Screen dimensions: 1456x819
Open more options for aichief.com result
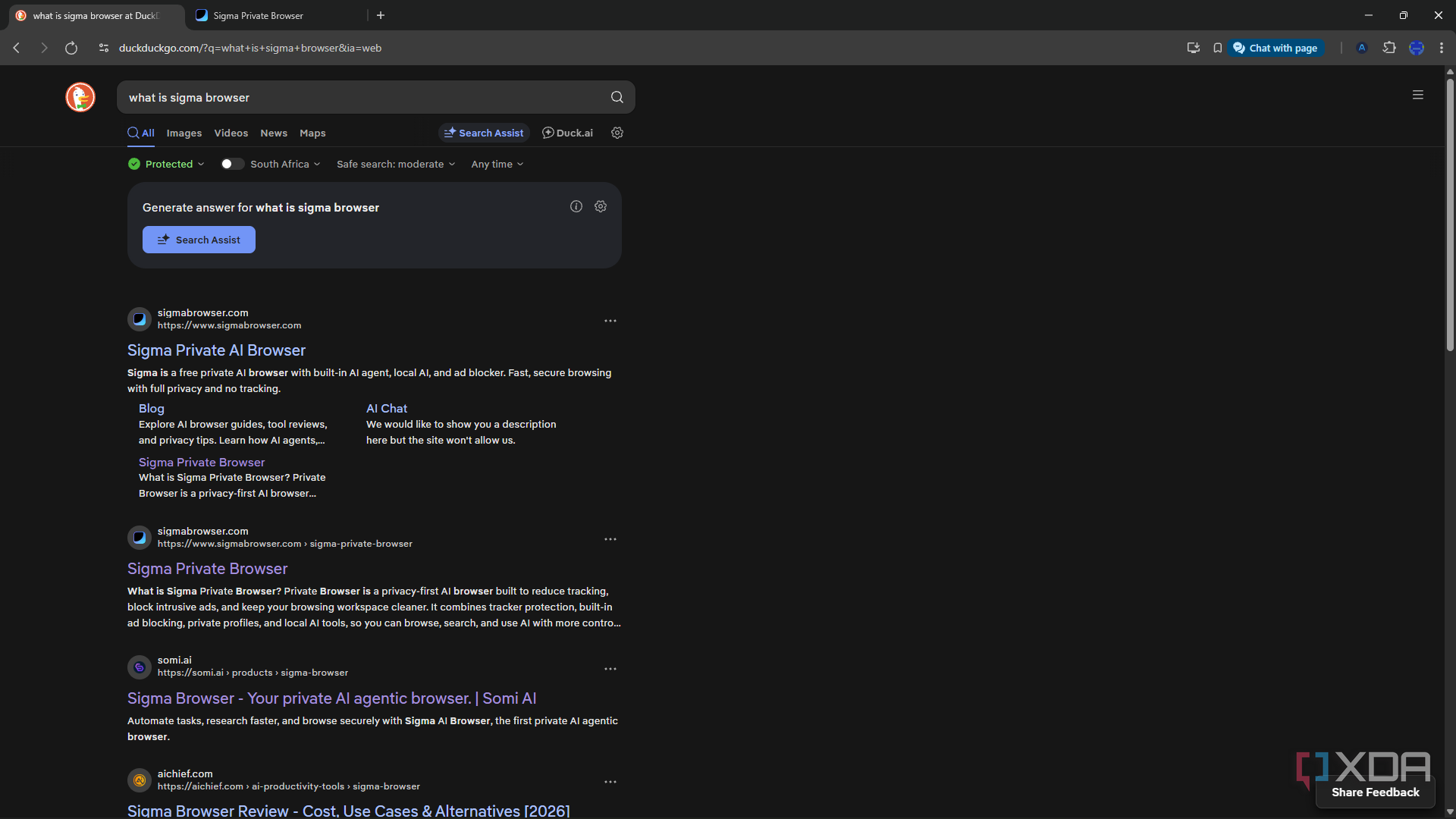coord(610,782)
